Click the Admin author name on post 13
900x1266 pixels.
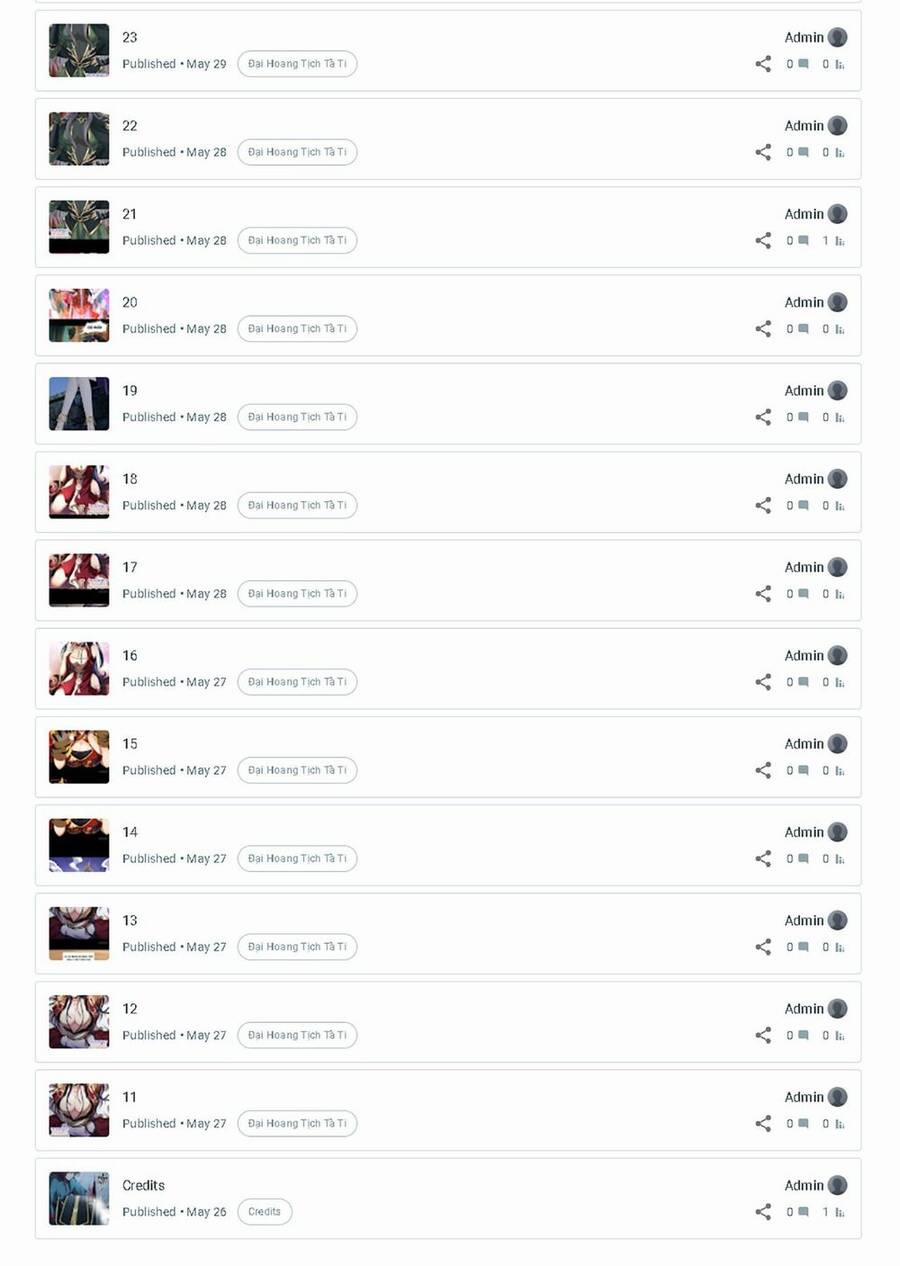click(x=804, y=921)
